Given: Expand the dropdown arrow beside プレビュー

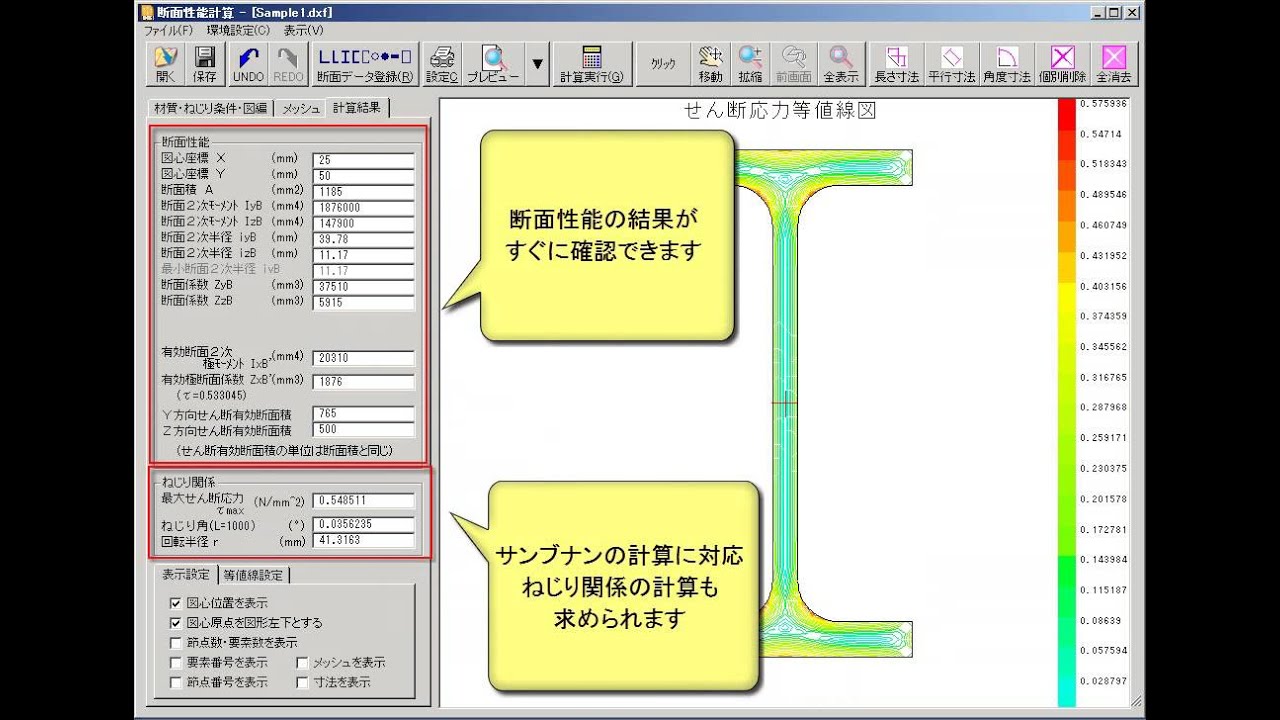Looking at the screenshot, I should 538,64.
